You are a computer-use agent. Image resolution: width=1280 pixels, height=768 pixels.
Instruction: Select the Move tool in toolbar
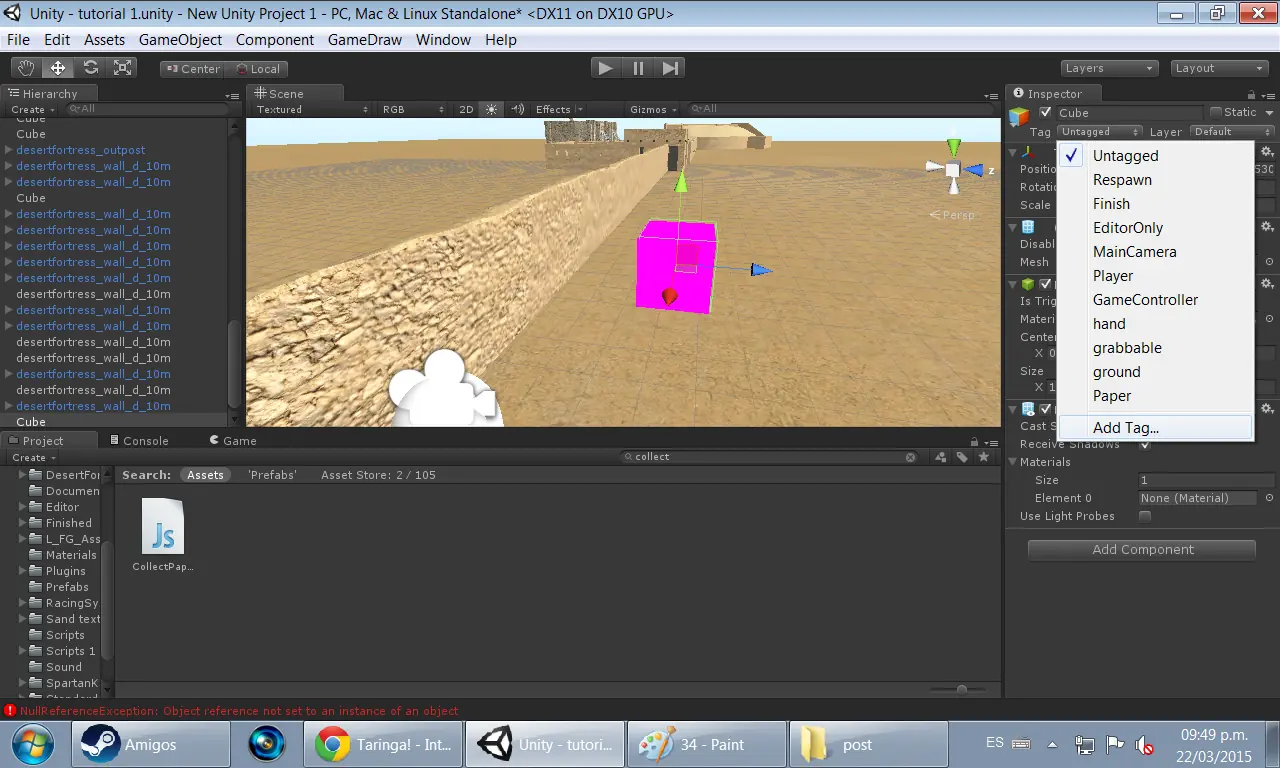[58, 68]
